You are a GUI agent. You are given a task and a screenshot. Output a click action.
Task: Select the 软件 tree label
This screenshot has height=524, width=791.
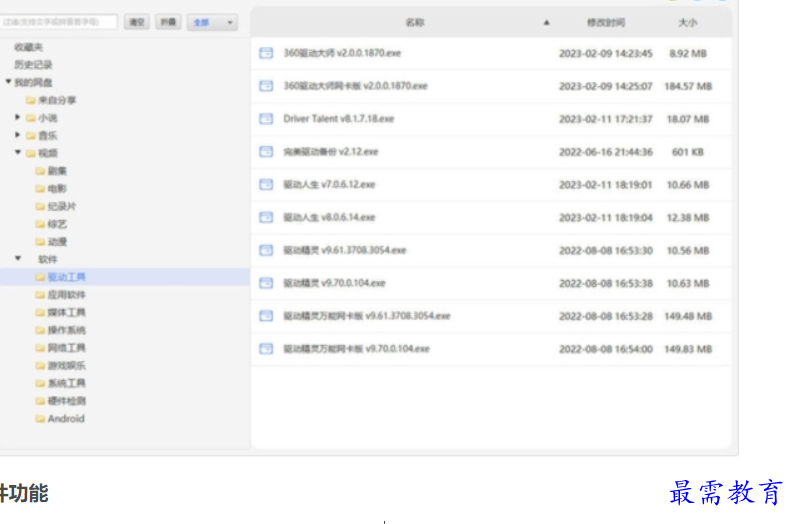tap(48, 259)
